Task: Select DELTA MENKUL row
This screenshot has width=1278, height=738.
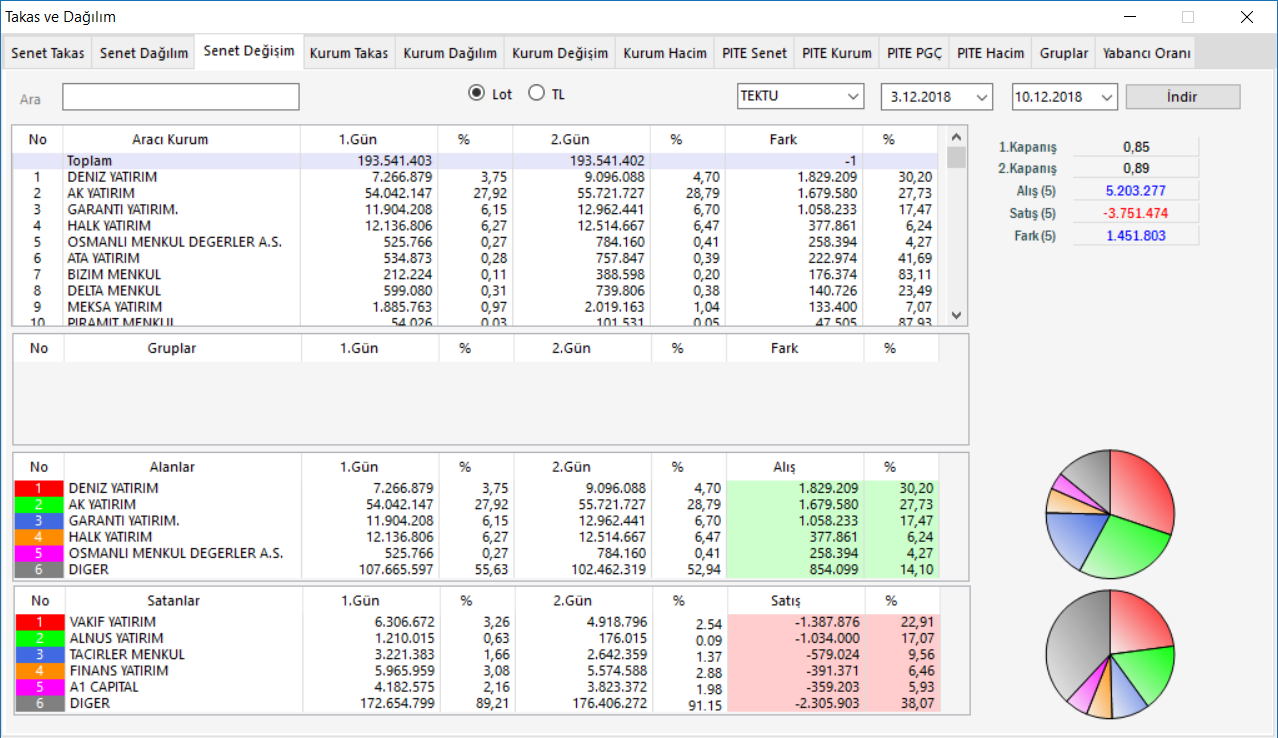Action: 476,291
